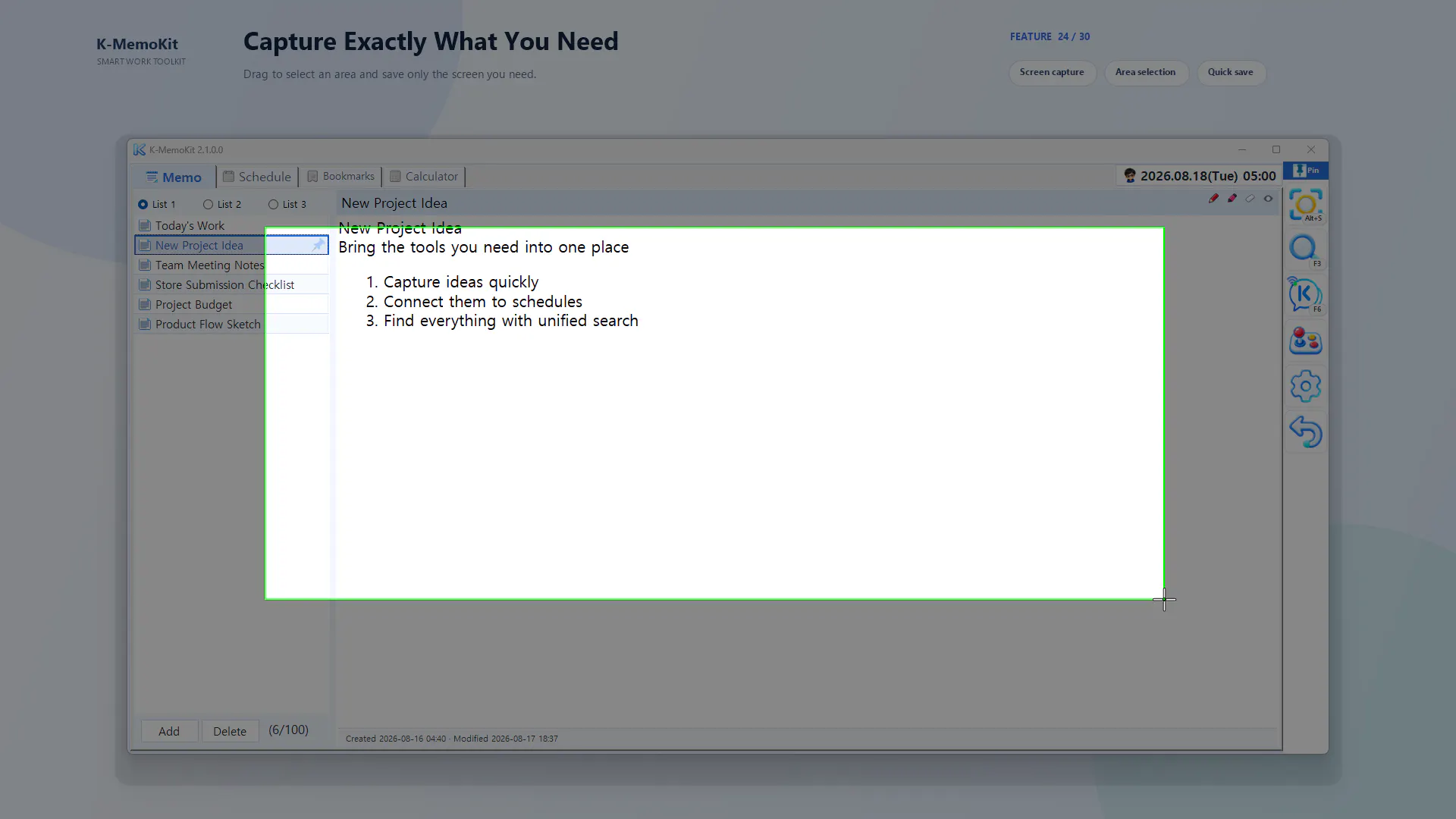This screenshot has width=1456, height=819.
Task: Minimize the K-MemoKit window
Action: tap(1242, 150)
